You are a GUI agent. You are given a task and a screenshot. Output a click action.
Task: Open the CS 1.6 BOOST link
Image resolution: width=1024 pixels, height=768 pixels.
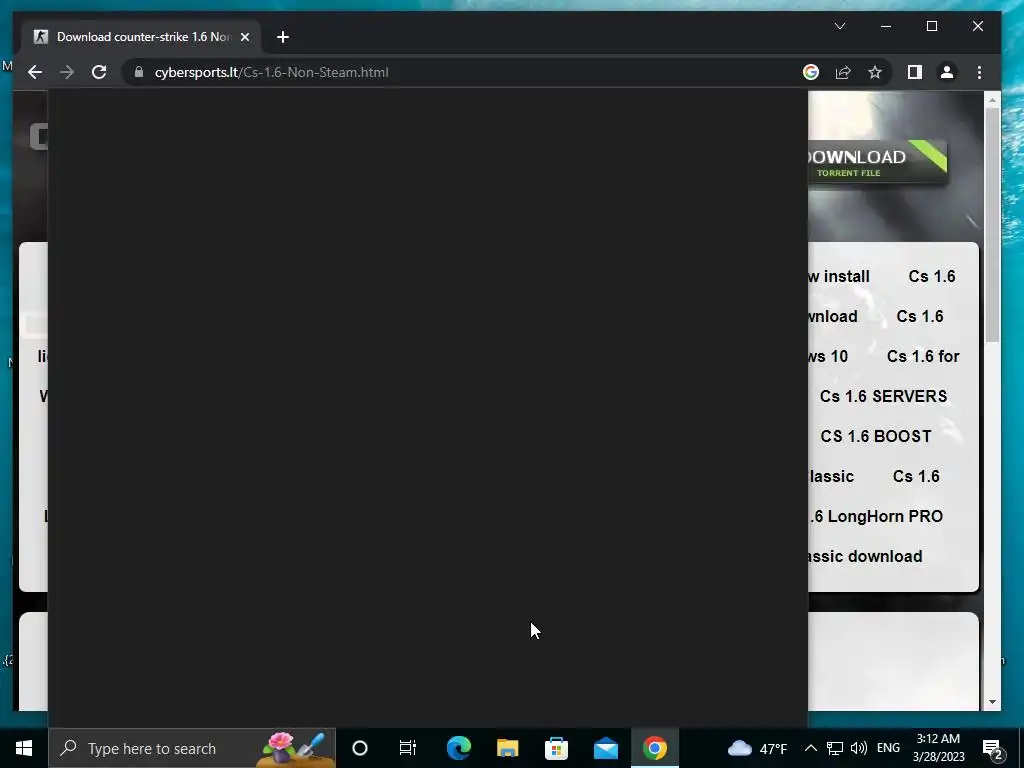point(876,436)
